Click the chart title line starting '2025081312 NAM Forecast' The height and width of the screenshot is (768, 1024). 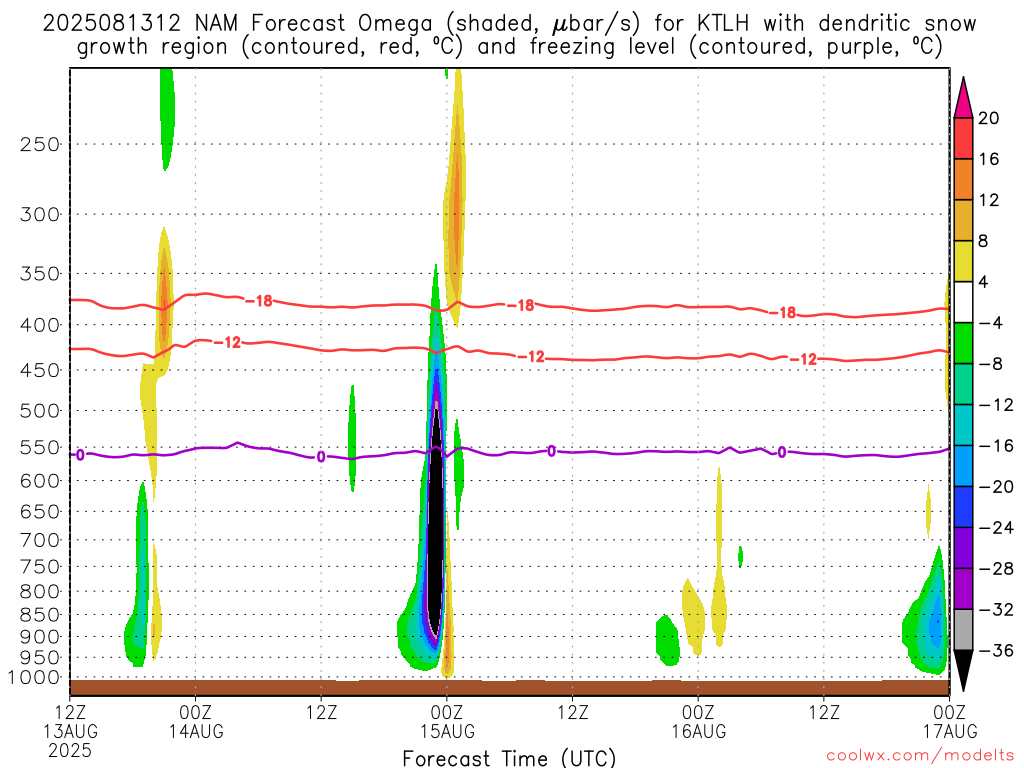(x=509, y=24)
